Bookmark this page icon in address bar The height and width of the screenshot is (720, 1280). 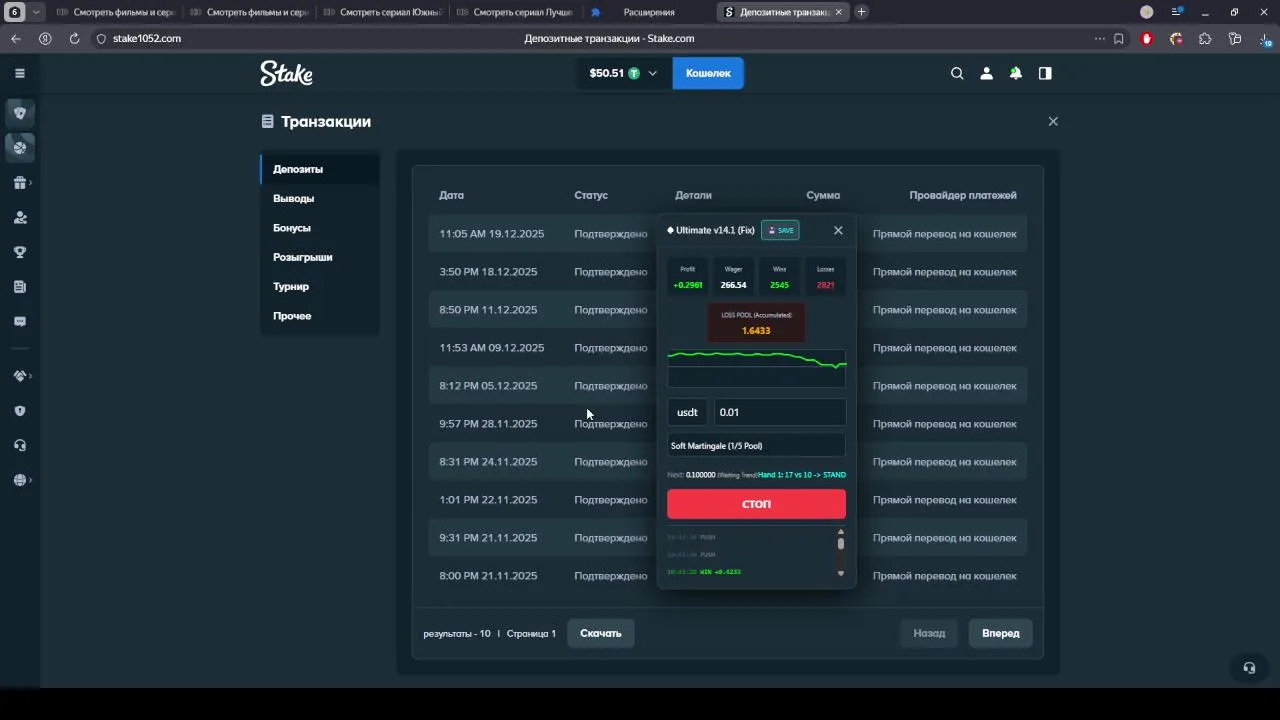tap(1118, 38)
